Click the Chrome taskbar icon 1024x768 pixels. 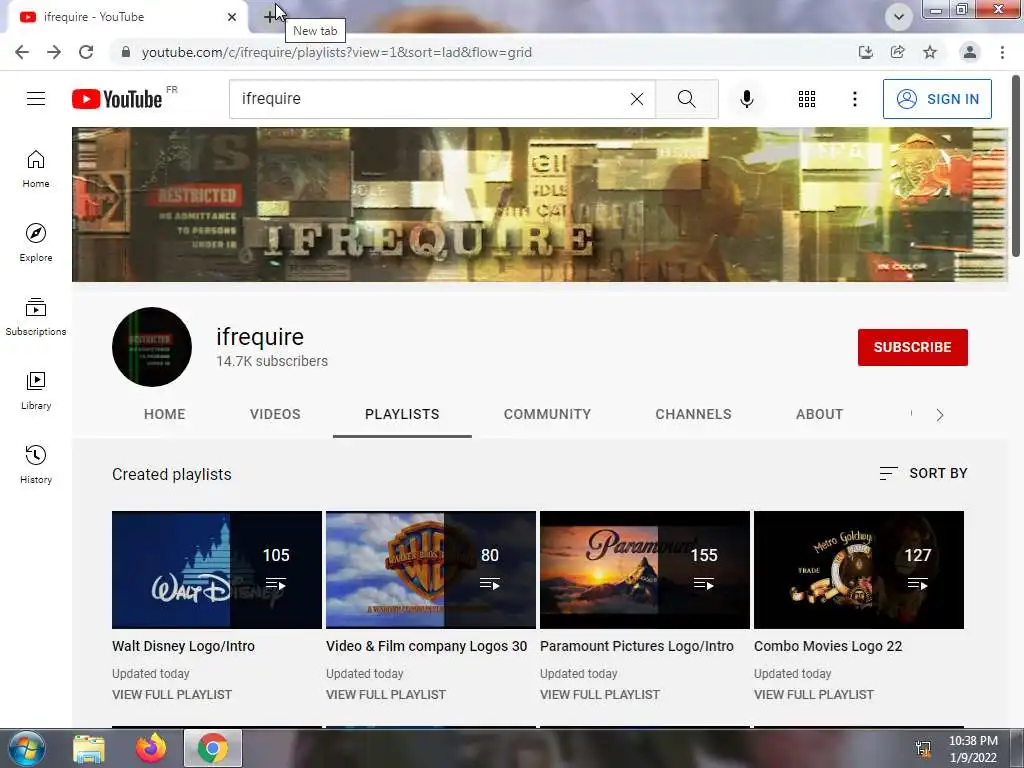pos(213,748)
